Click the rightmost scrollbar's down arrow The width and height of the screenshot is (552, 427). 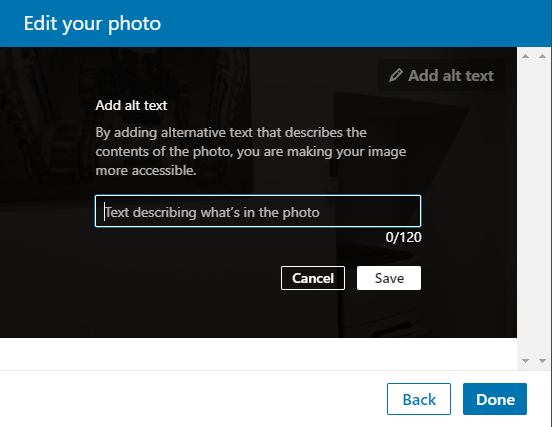(542, 361)
